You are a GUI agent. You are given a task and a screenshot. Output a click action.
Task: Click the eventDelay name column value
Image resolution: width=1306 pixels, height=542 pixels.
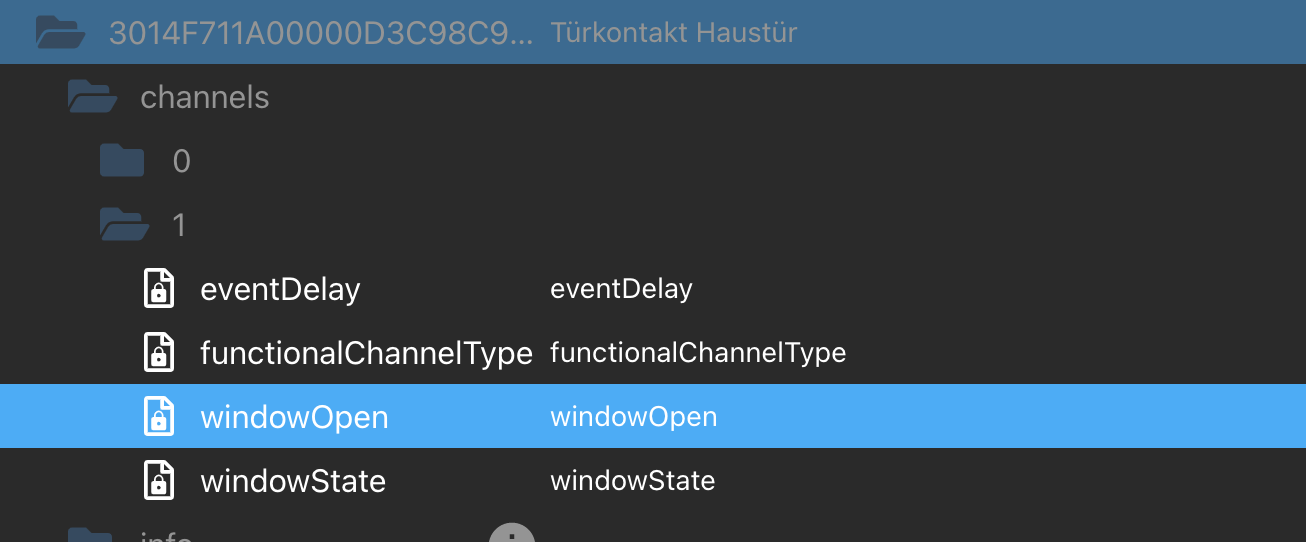621,290
